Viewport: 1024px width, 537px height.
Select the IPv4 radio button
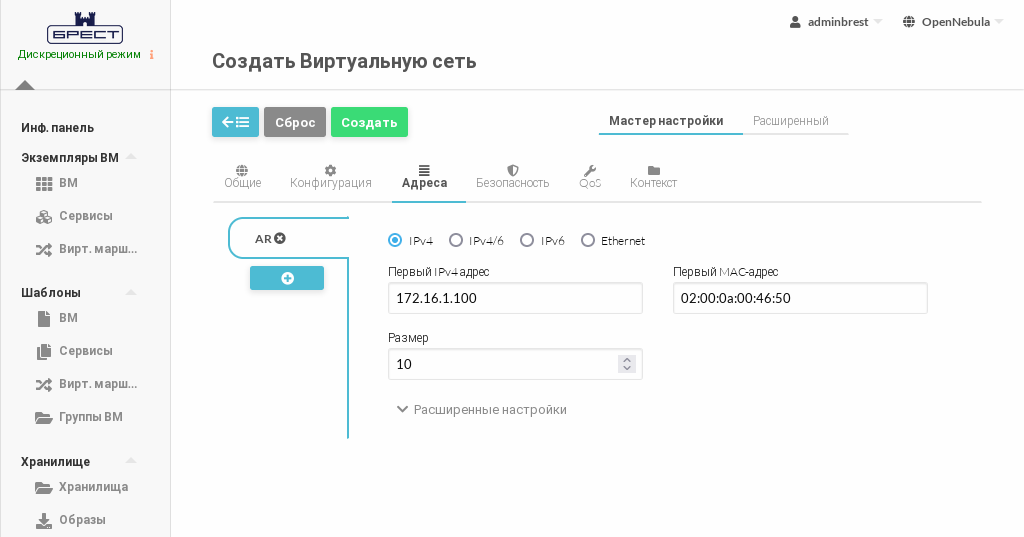395,241
